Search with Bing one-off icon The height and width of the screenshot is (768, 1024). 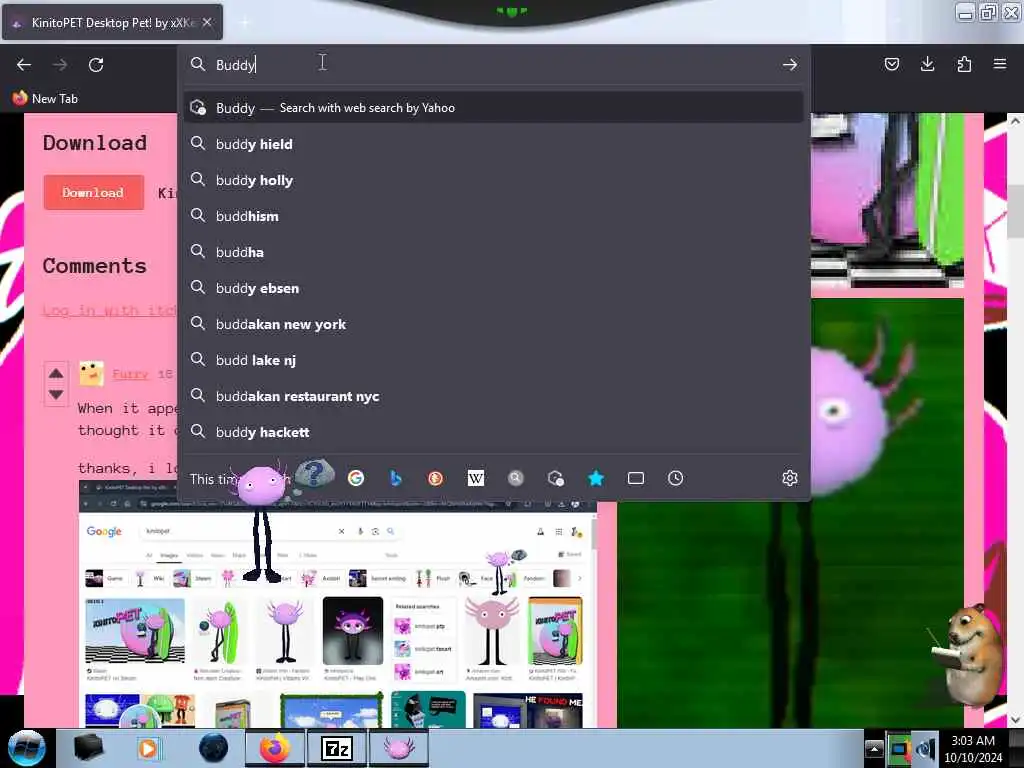396,478
